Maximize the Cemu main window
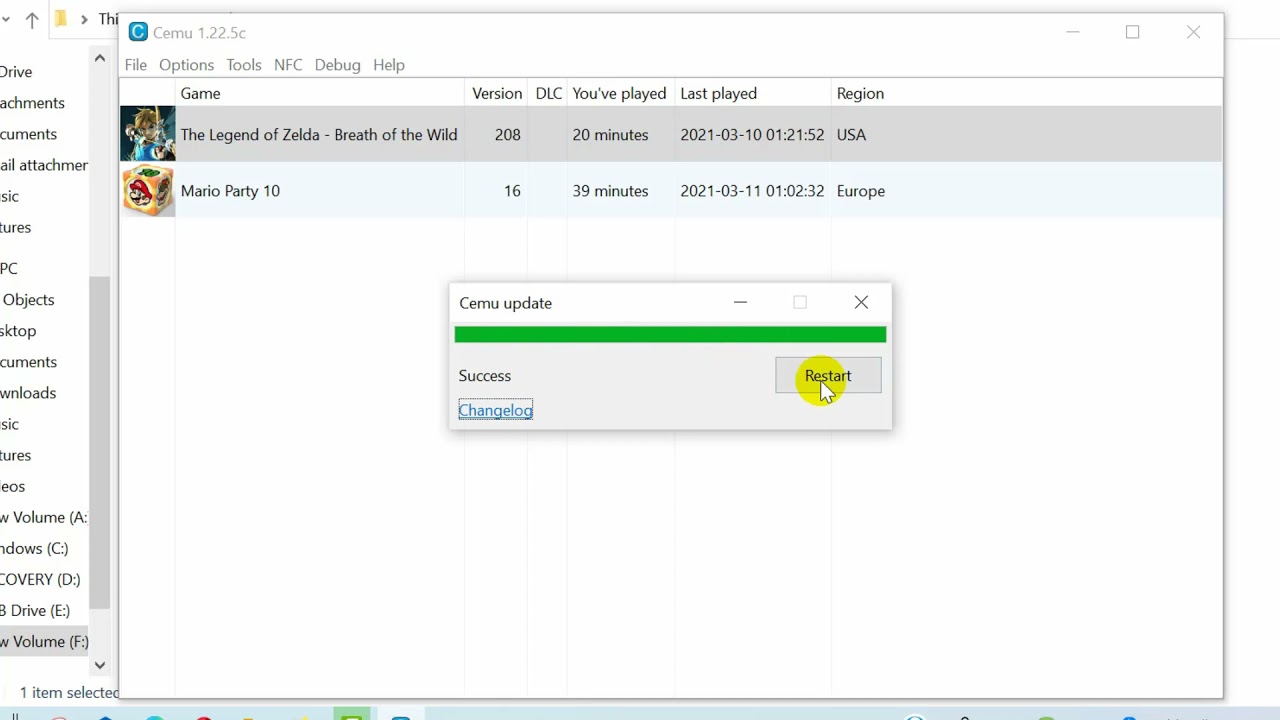This screenshot has width=1280, height=720. 1132,32
